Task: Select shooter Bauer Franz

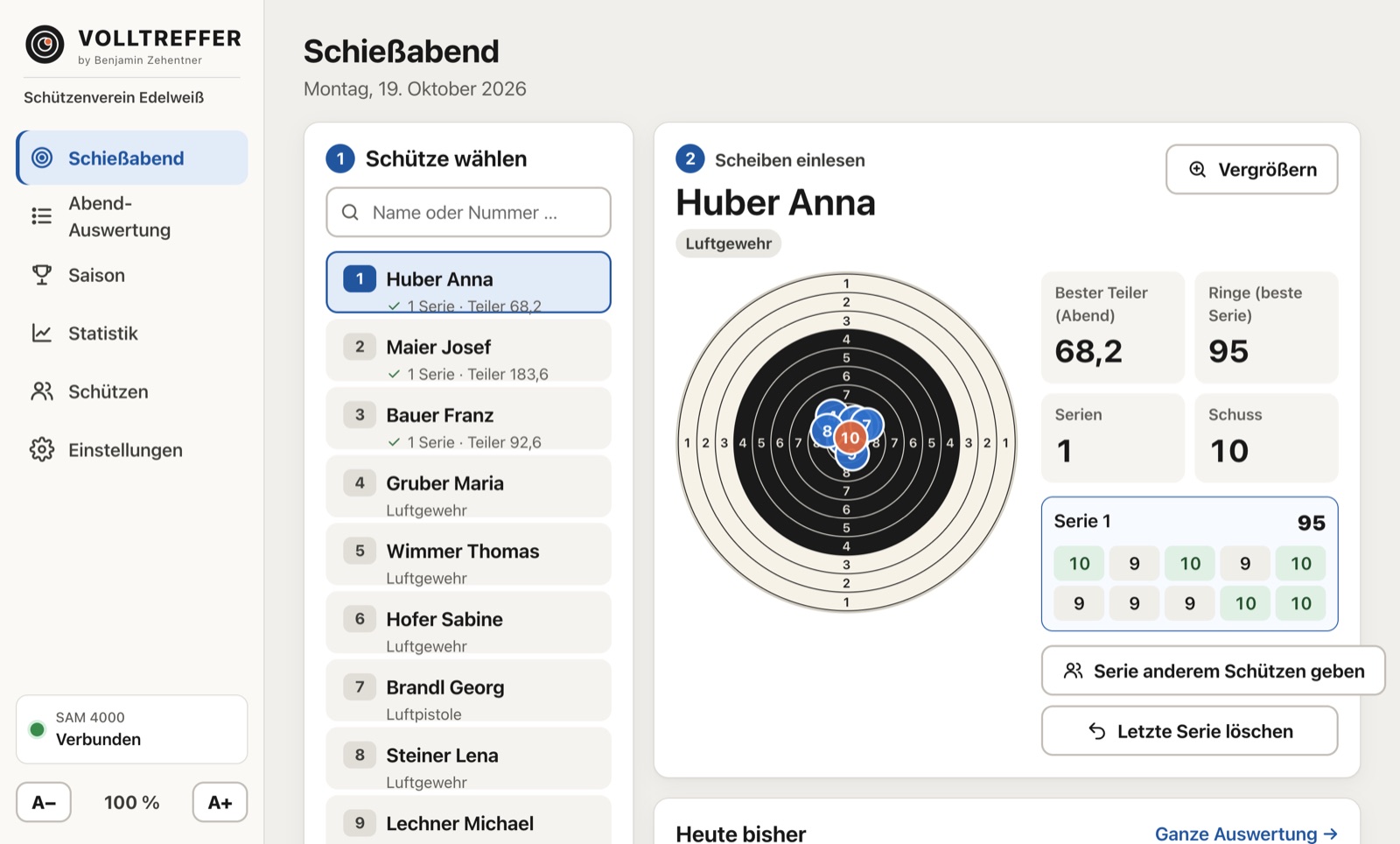Action: [468, 418]
